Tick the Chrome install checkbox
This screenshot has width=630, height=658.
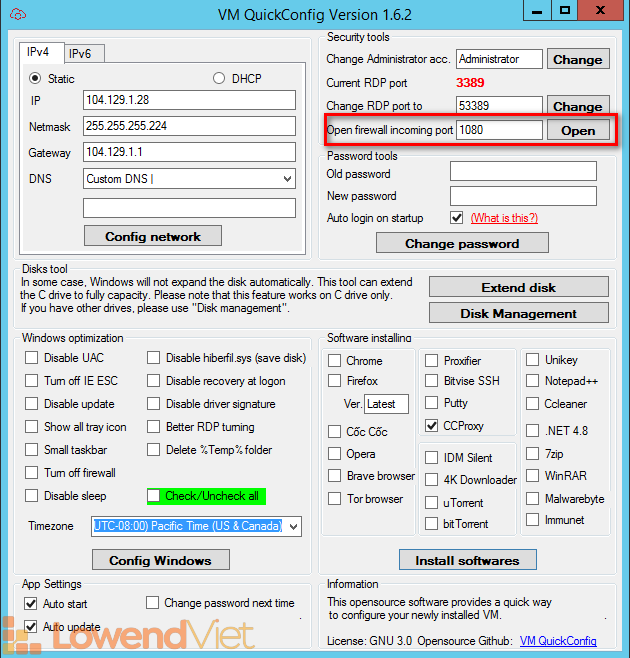click(x=335, y=361)
